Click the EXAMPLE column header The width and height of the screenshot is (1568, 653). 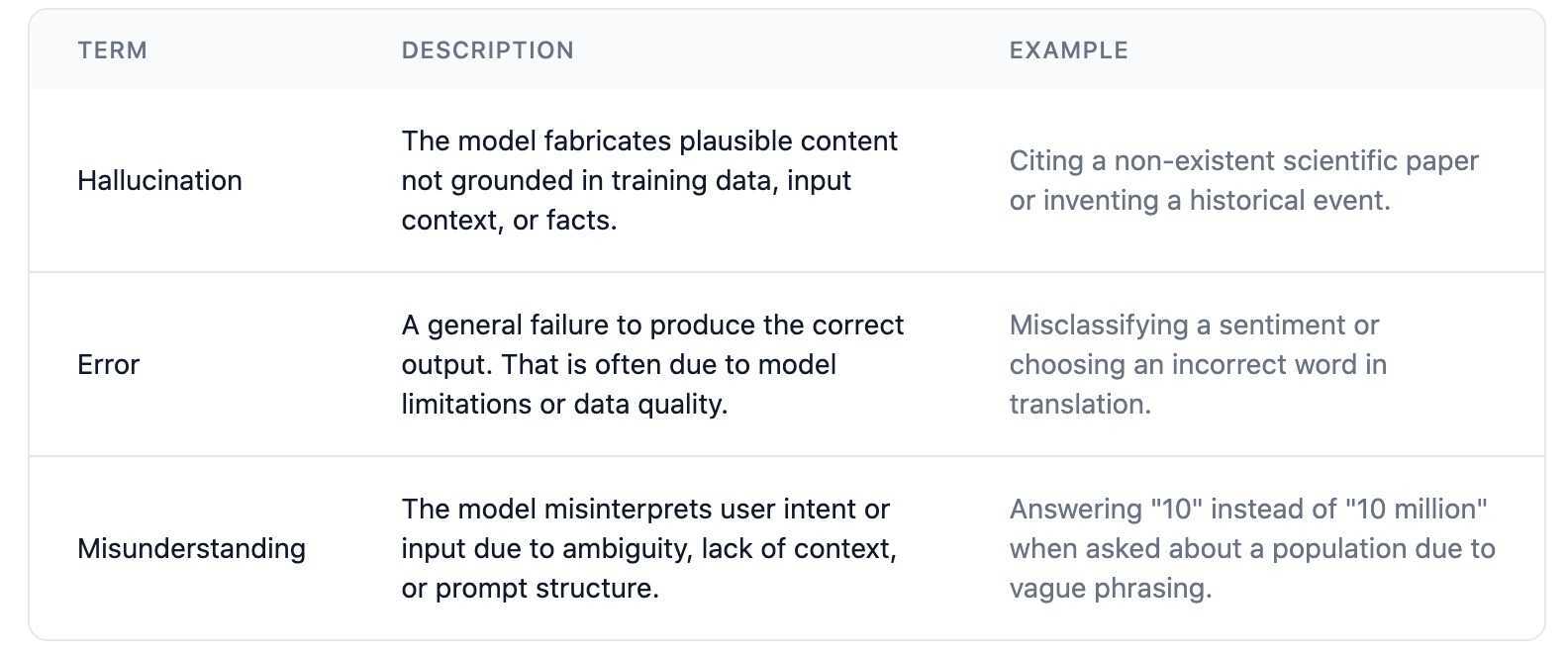tap(1068, 50)
